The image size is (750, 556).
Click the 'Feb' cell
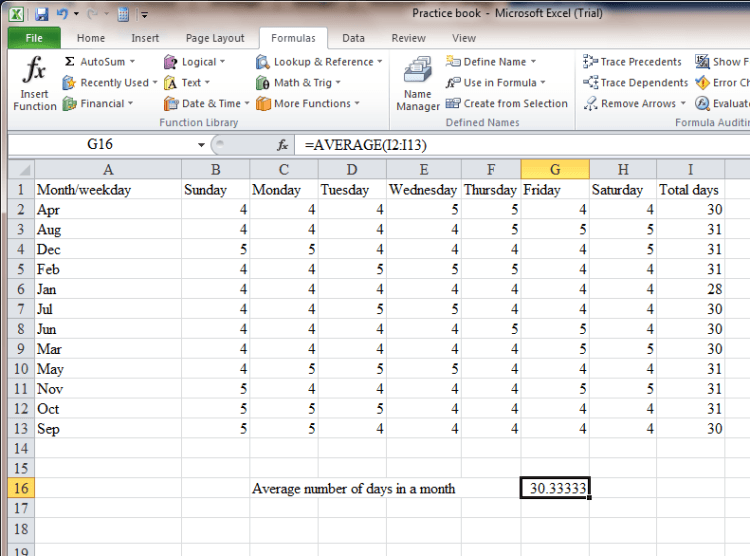coord(108,269)
